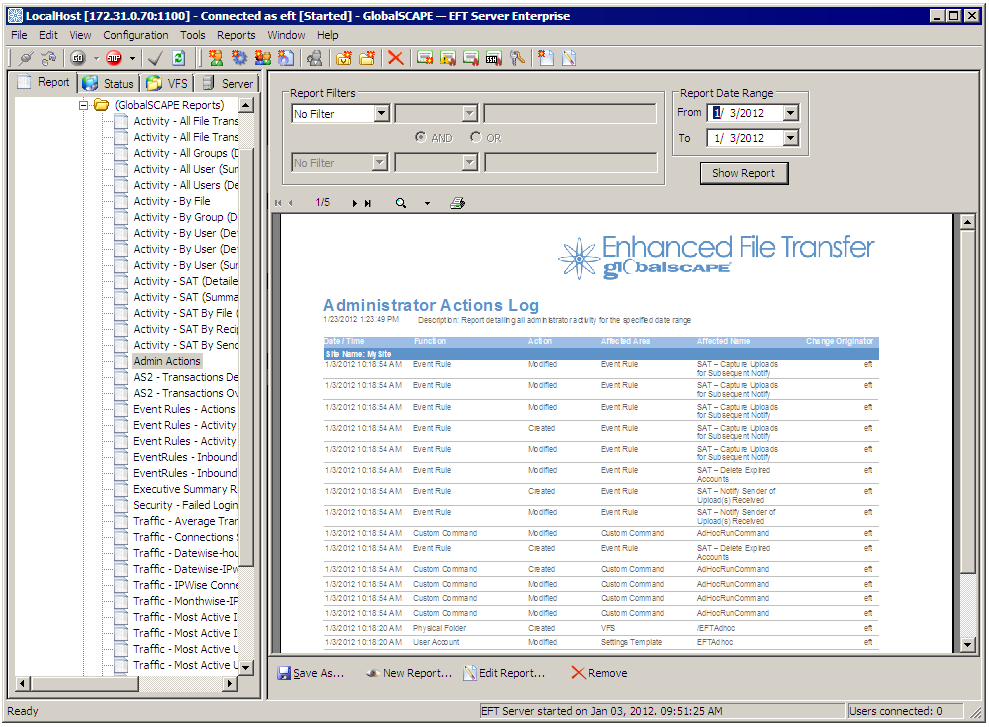Click the To date input field
989x727 pixels.
745,137
